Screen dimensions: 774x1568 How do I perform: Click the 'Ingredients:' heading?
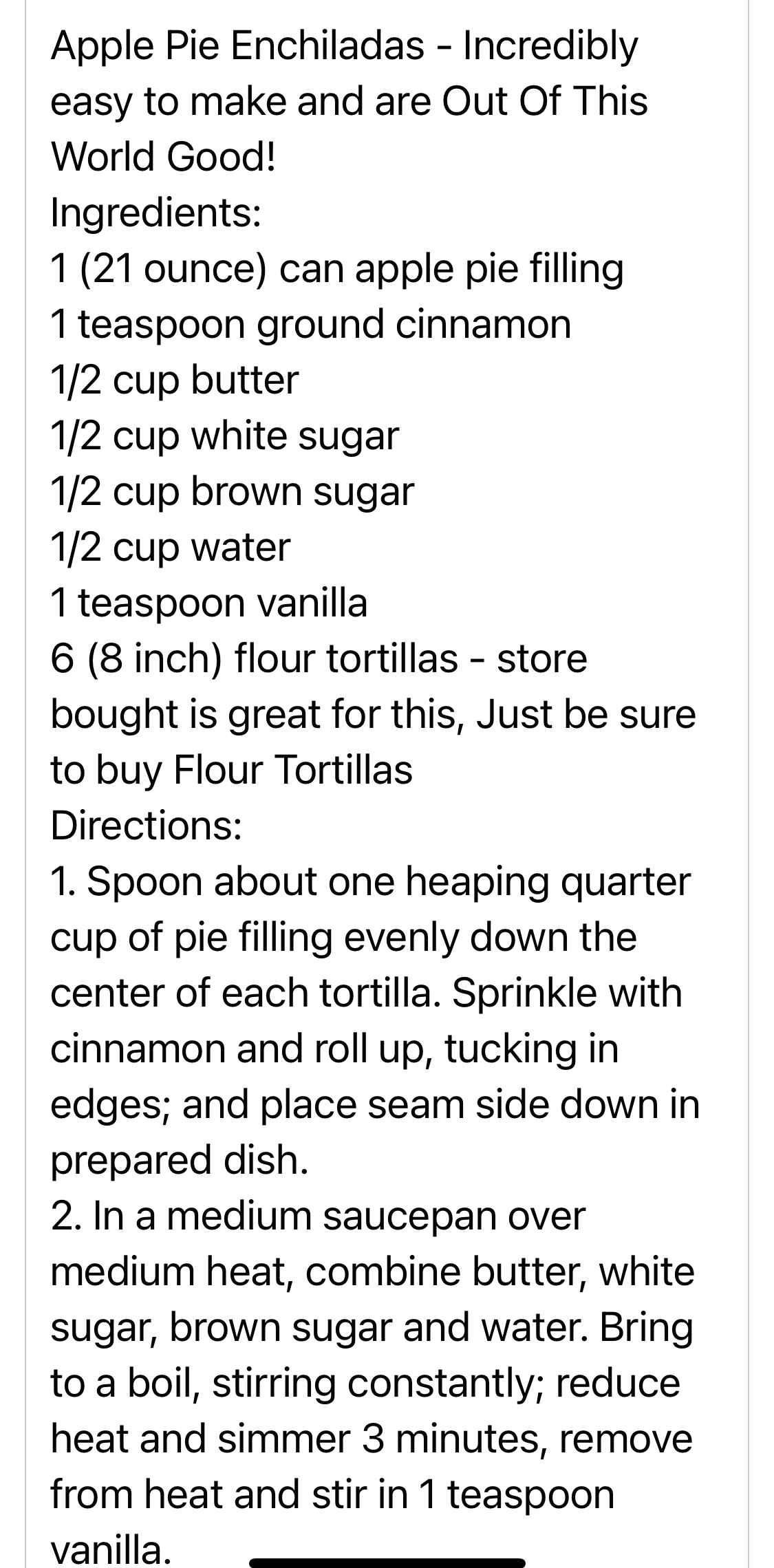[156, 213]
